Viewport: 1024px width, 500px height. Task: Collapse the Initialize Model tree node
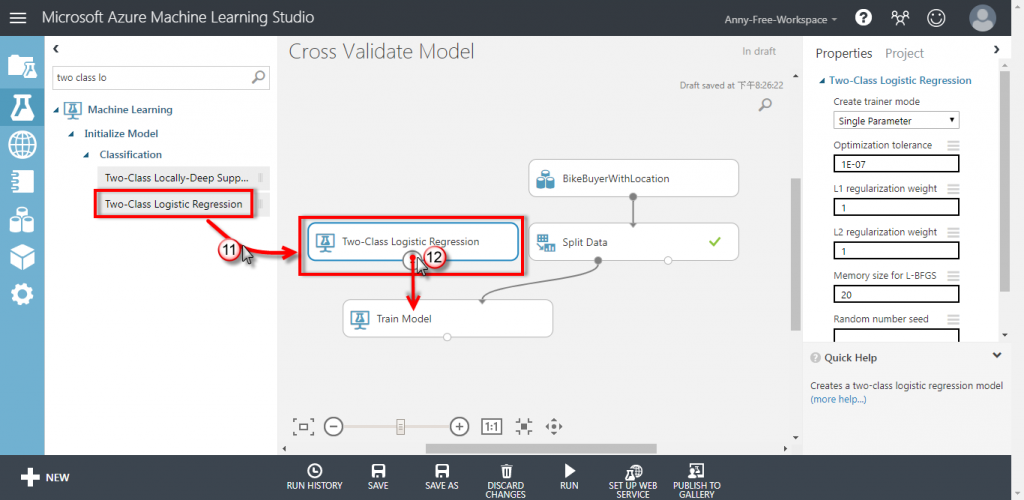(71, 133)
